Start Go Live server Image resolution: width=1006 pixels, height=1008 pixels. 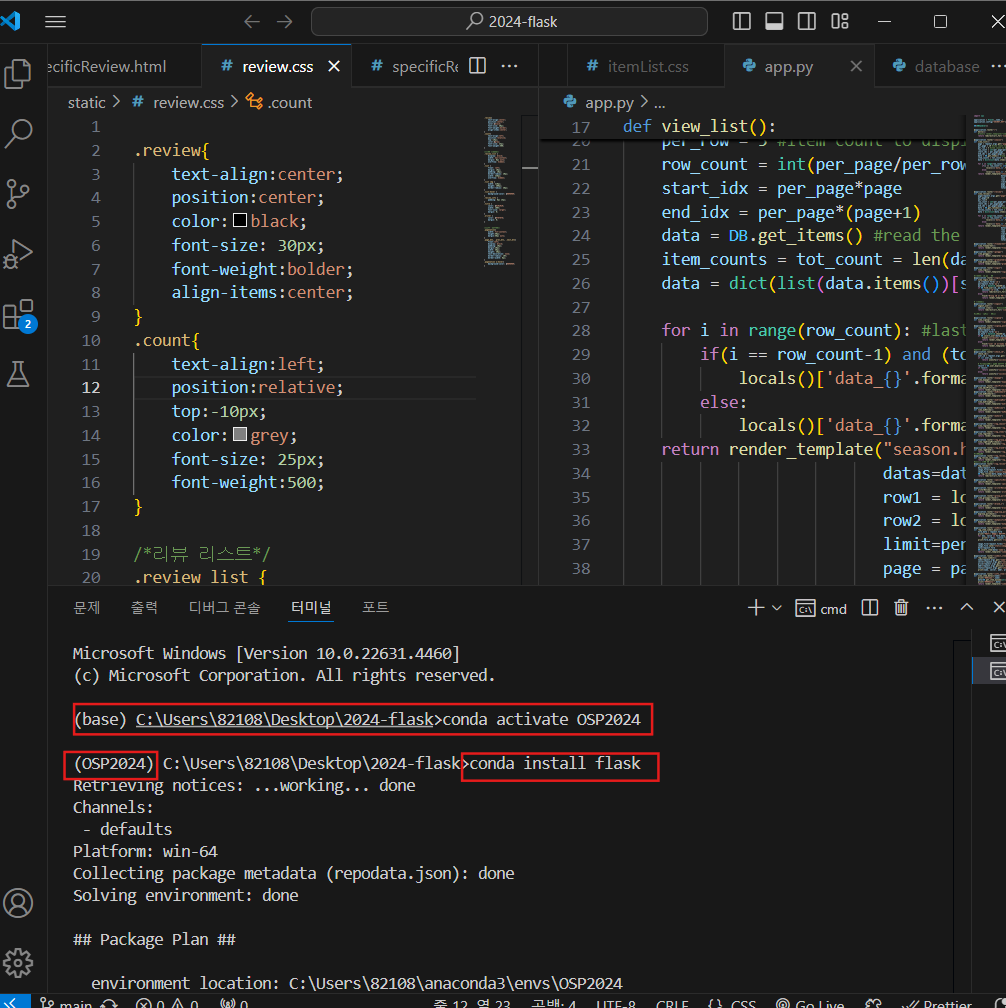coord(810,1003)
